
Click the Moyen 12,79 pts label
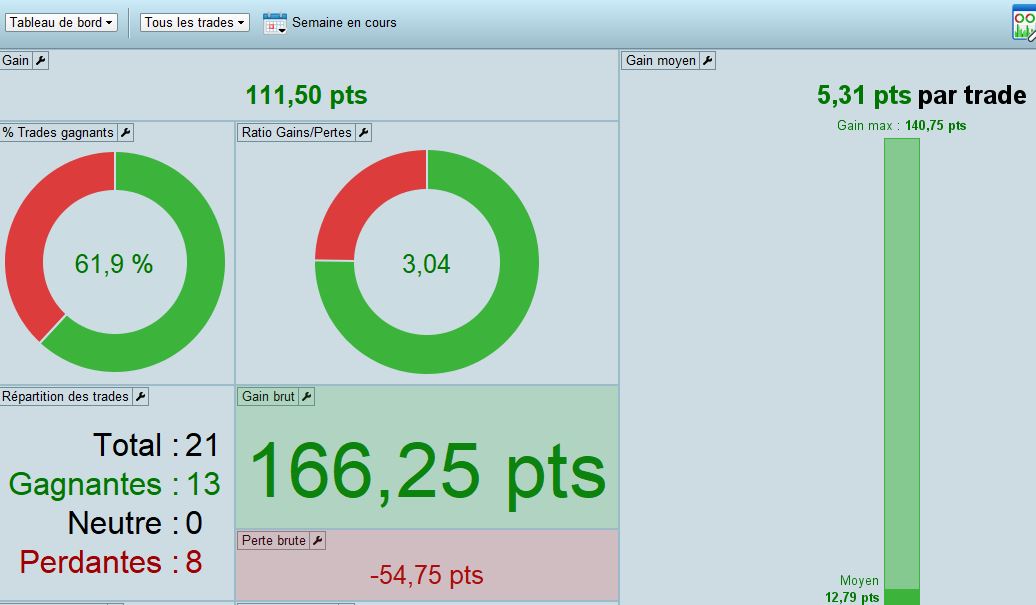tap(852, 589)
